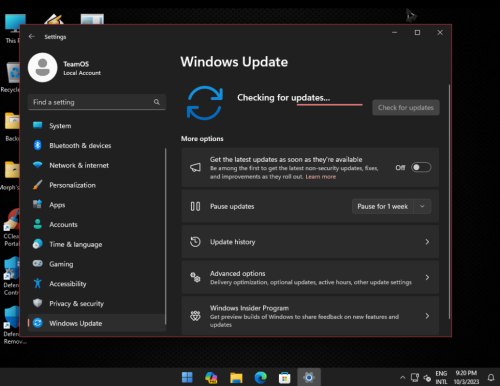Open File Explorer from the taskbar
This screenshot has height=386, width=500.
pos(236,377)
